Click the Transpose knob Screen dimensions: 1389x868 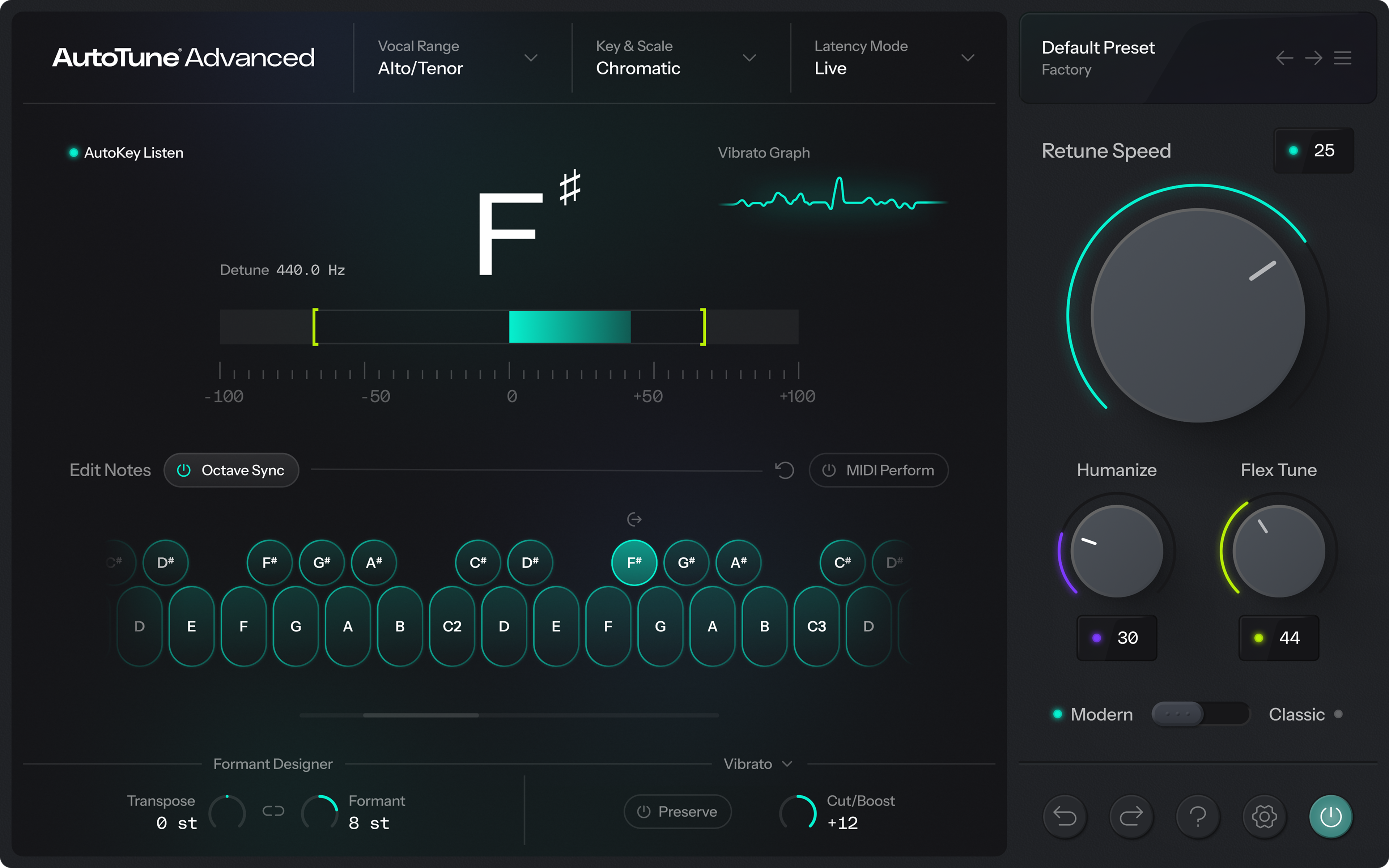227,812
